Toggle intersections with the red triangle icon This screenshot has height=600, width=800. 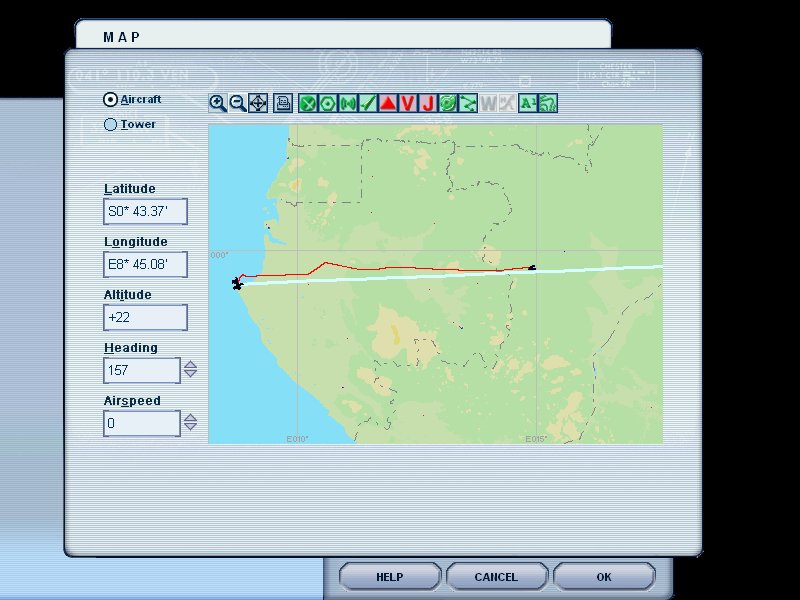388,104
